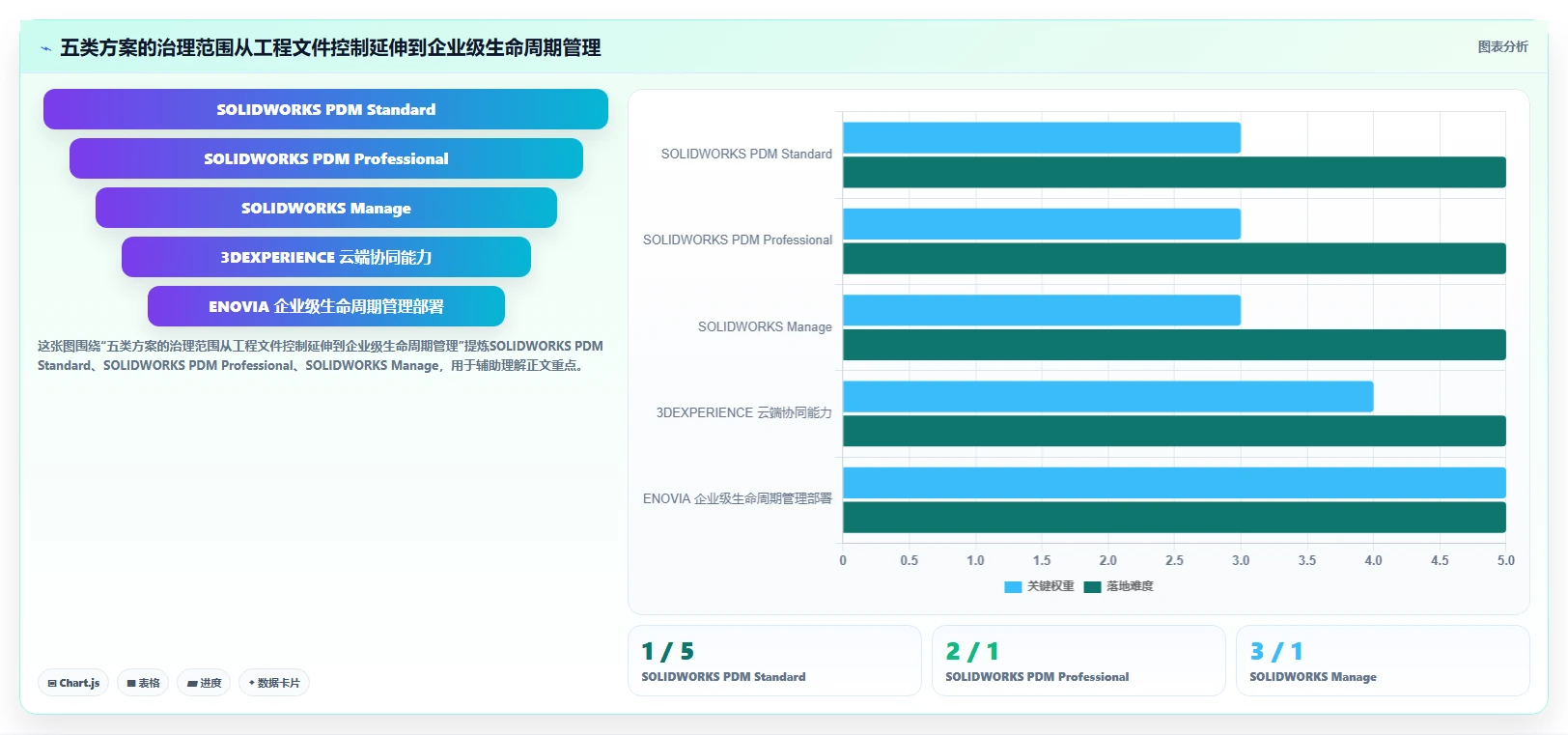Click blue bar for ENOVIA 企业级生命周期管理部署

pos(1174,483)
